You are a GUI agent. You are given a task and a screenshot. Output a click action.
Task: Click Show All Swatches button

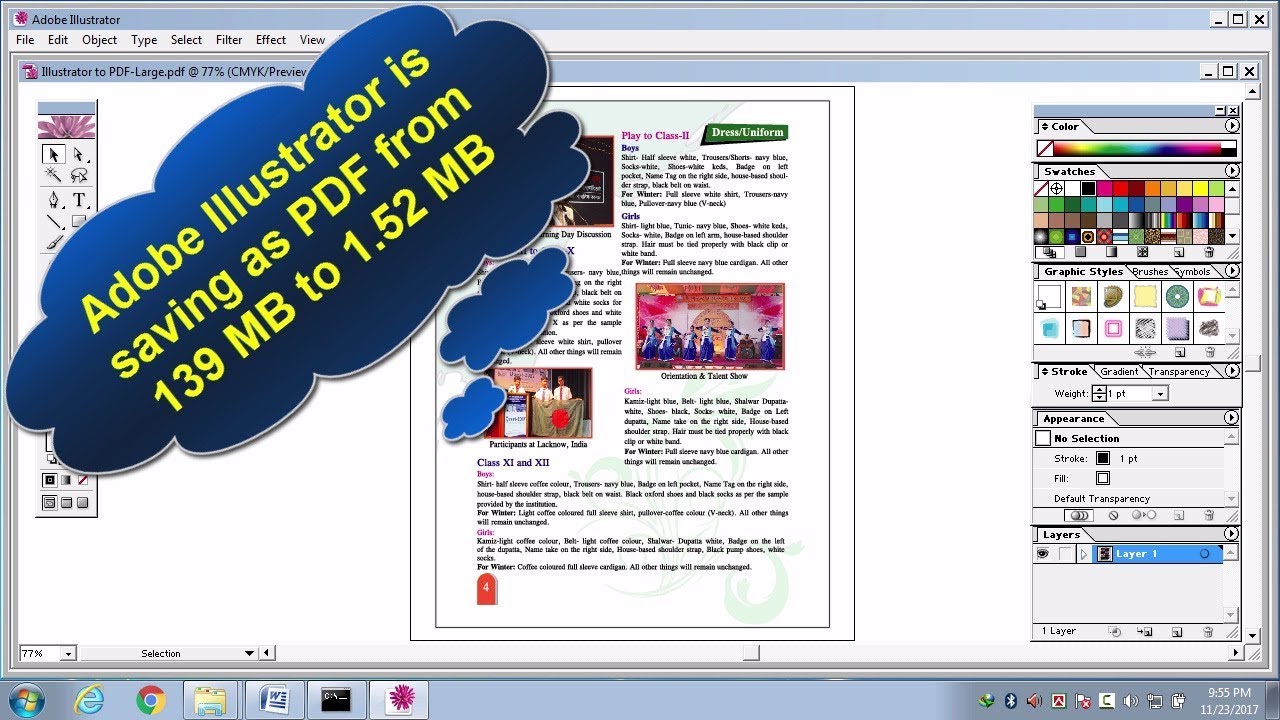pos(1049,252)
